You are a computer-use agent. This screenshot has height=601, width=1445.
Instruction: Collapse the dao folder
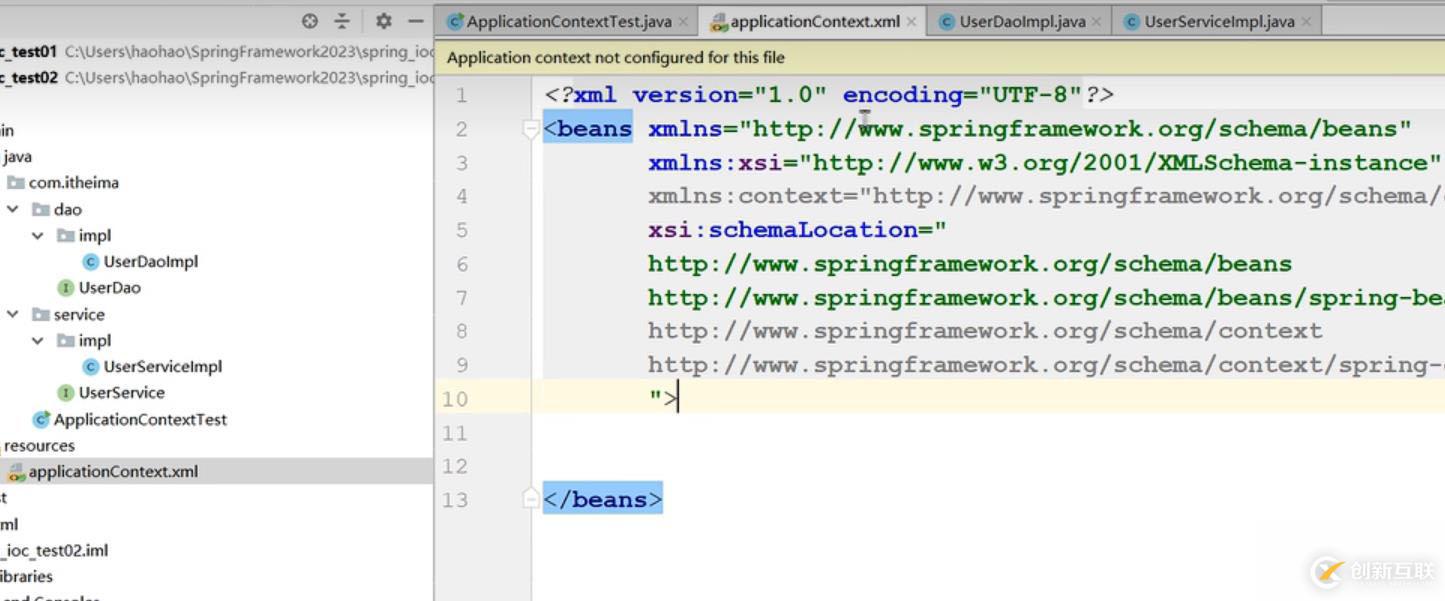(13, 209)
